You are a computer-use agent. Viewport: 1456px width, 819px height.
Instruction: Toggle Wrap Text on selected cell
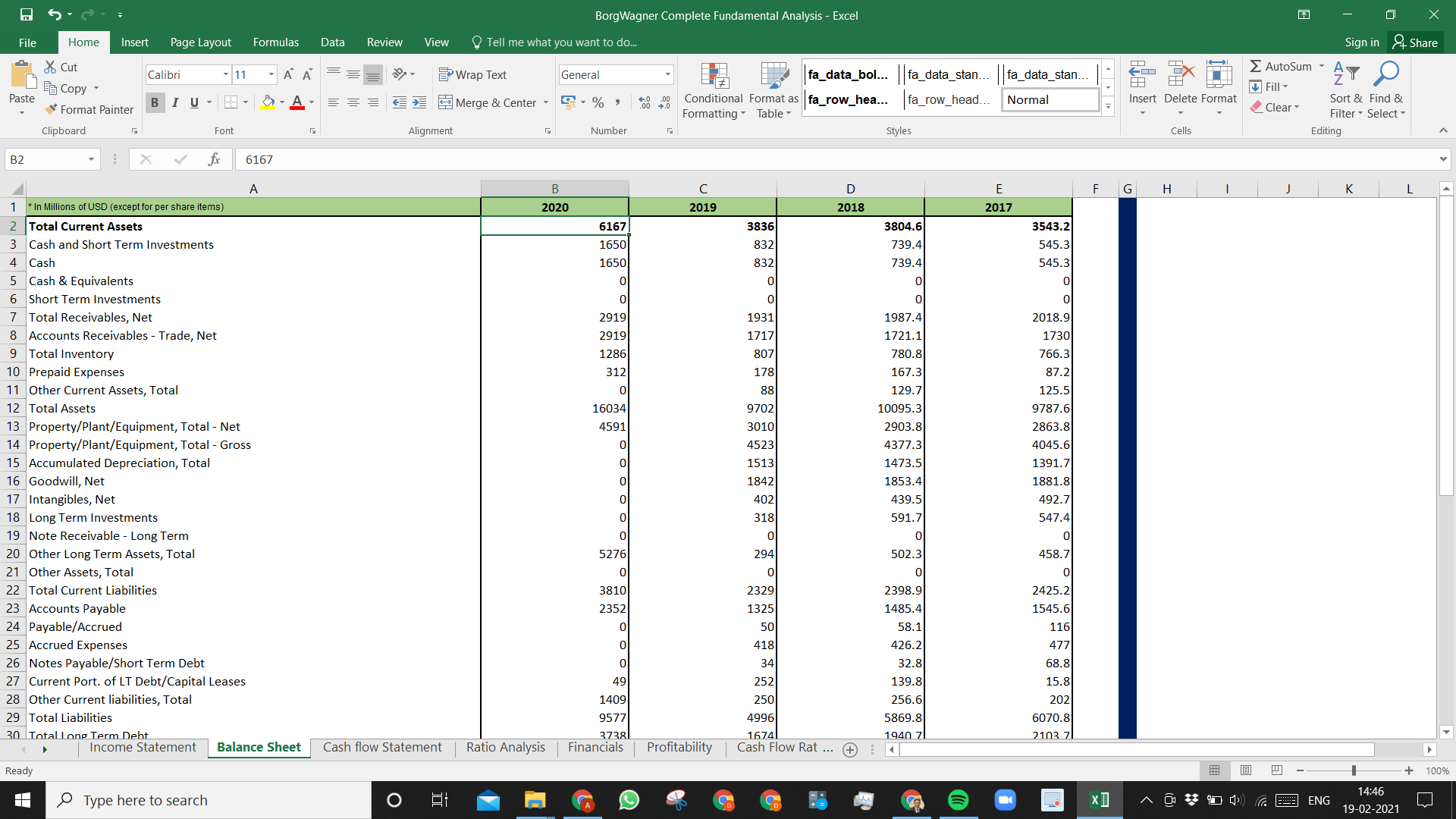tap(472, 74)
